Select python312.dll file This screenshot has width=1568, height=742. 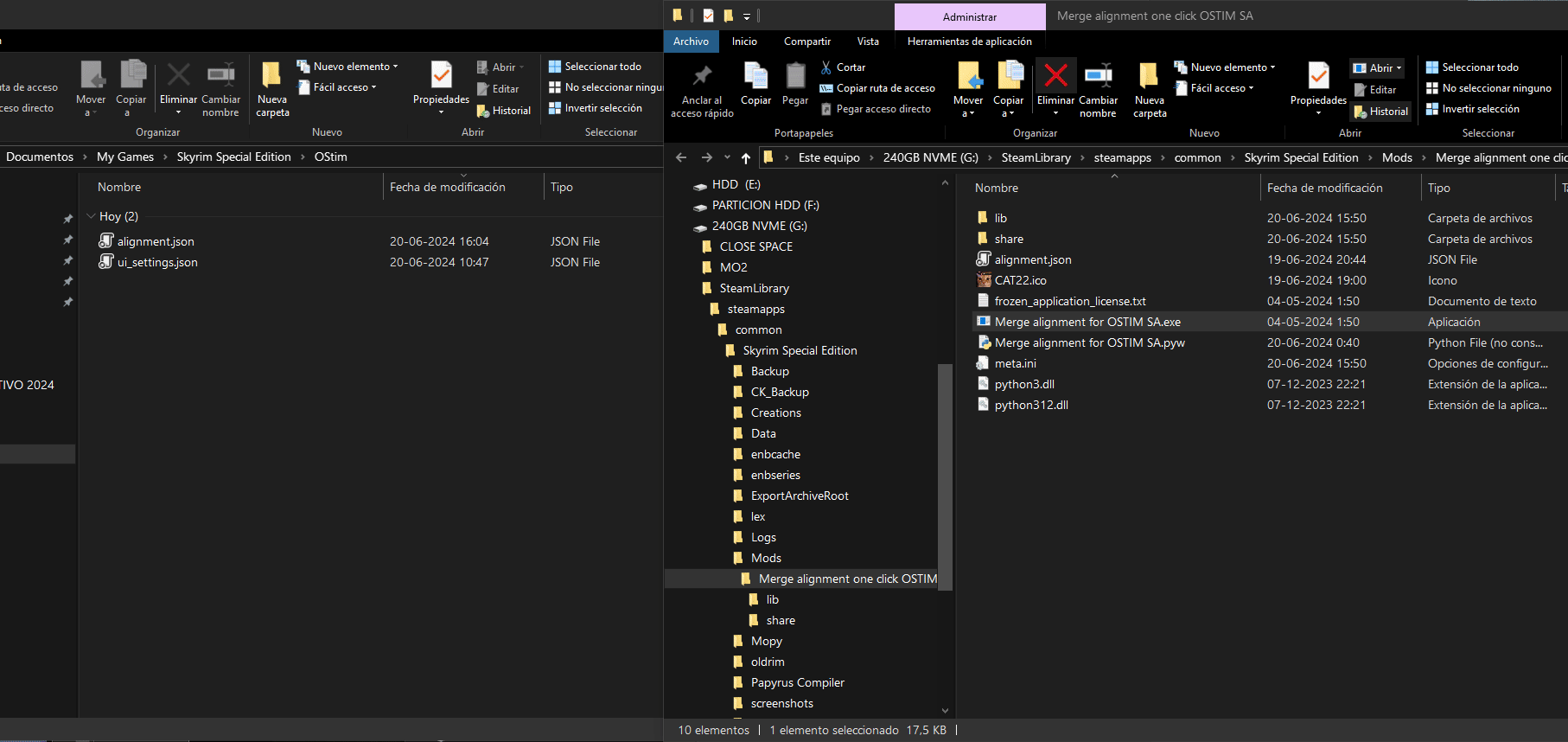[1031, 405]
